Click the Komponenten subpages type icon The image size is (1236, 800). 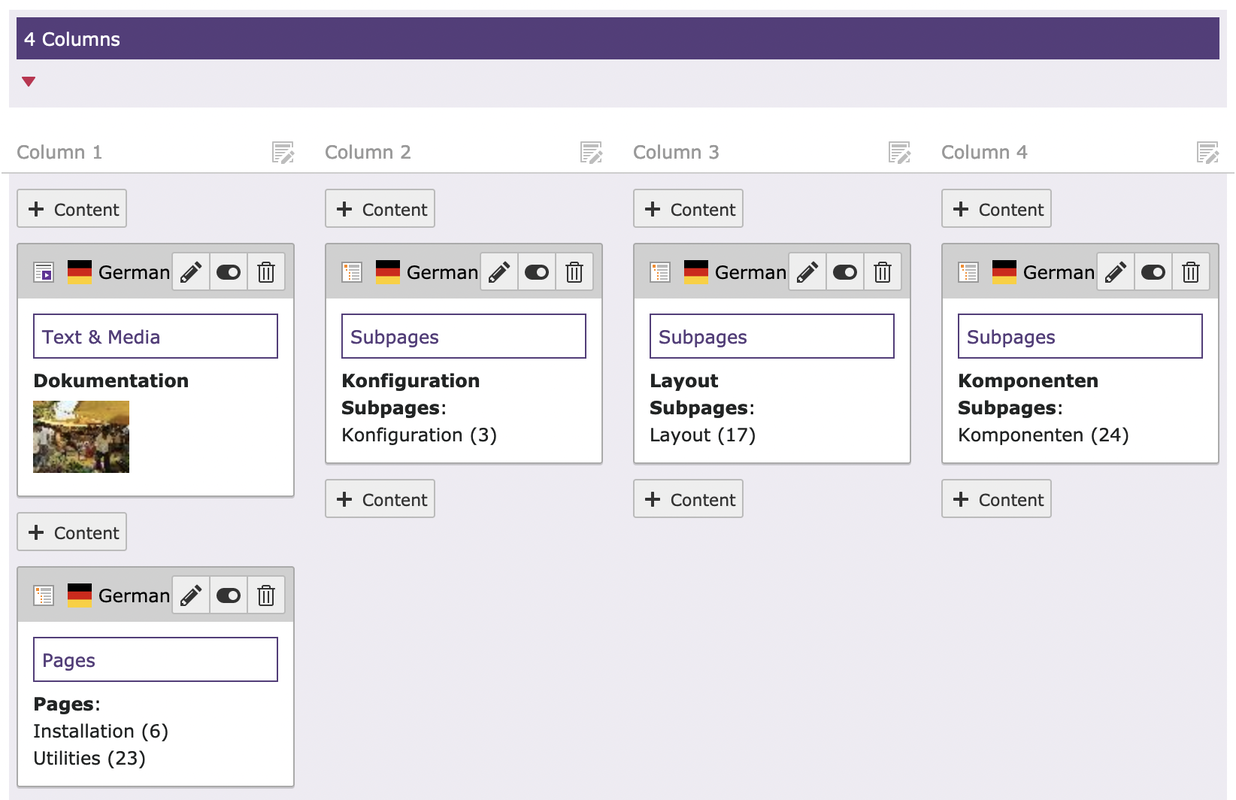(x=968, y=272)
